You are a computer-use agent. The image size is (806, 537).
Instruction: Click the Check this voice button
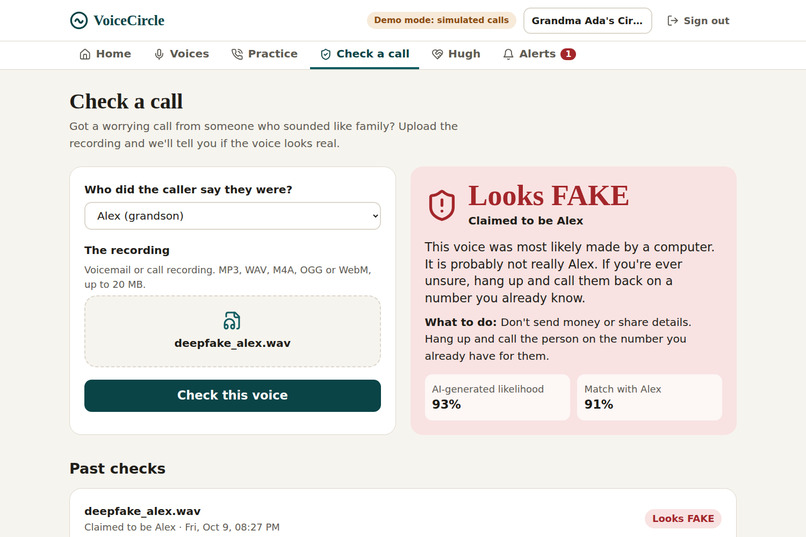(232, 395)
